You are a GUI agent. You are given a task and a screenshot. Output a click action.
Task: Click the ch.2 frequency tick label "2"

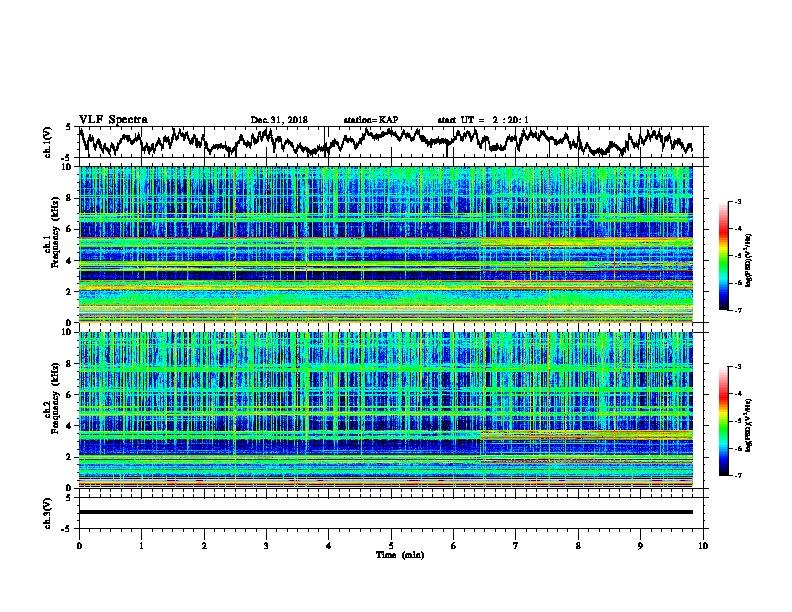(x=70, y=457)
